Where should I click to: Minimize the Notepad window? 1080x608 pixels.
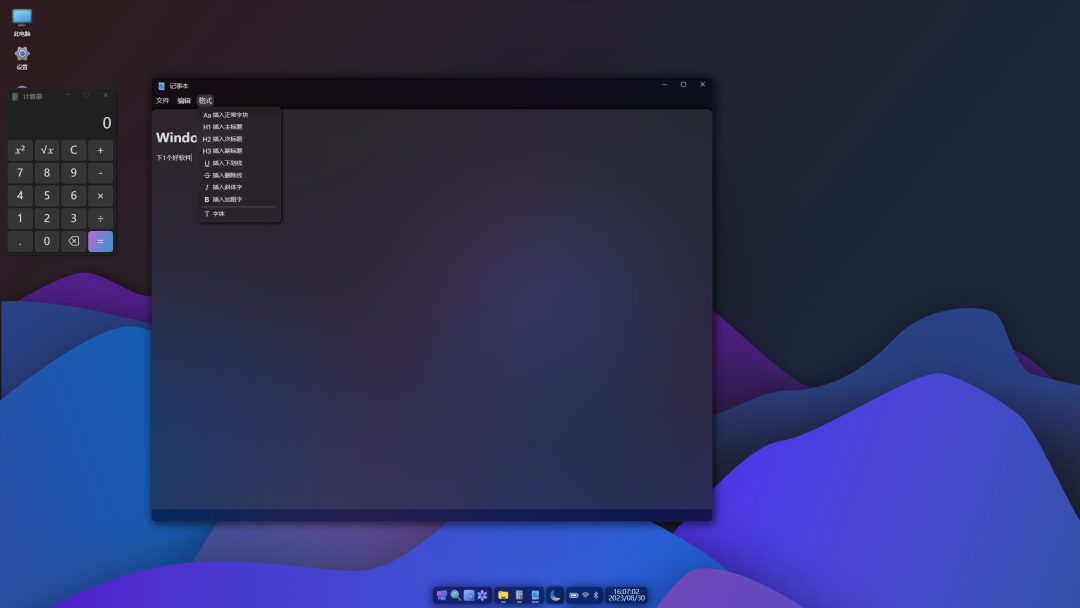point(665,85)
